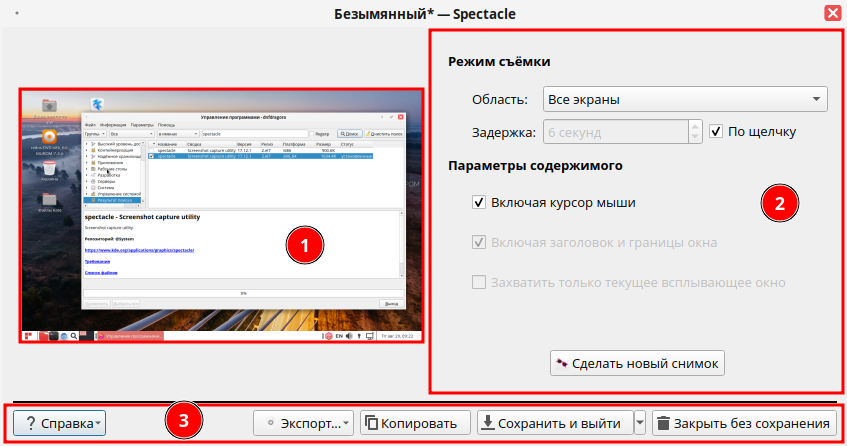Expand the arrow next to Сохранить и выйти
This screenshot has height=446, width=847.
click(640, 423)
